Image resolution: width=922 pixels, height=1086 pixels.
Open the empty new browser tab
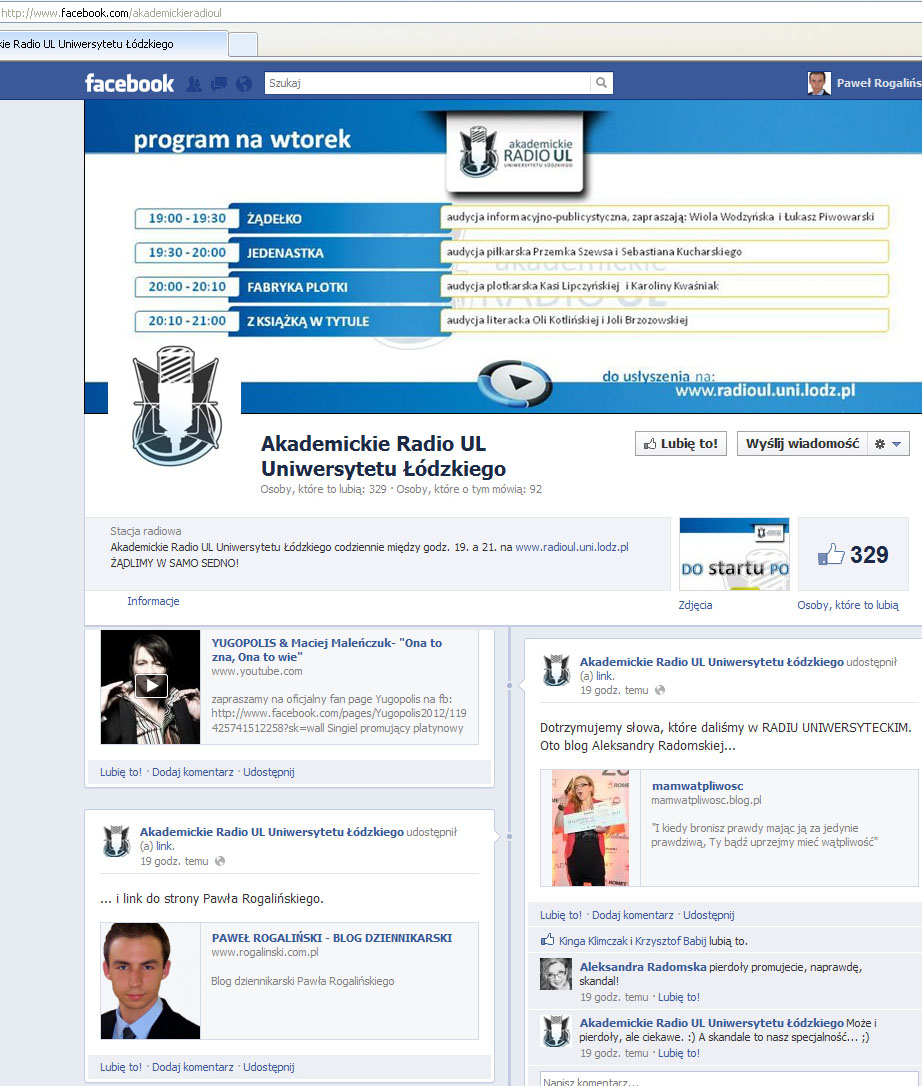coord(243,44)
